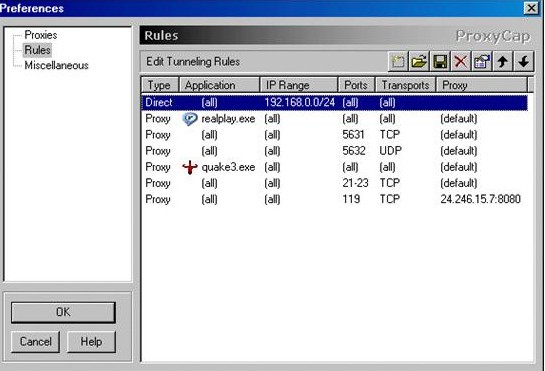The image size is (545, 371).
Task: Sort by the Type column header
Action: click(160, 85)
